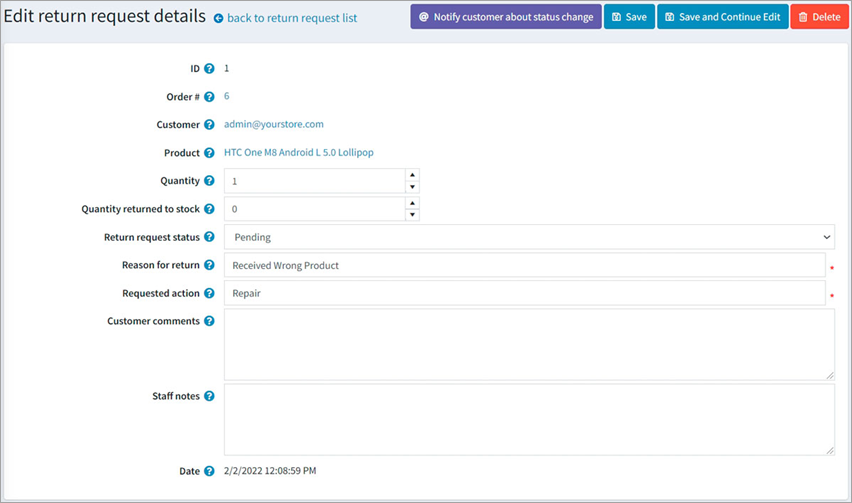Click the Staff notes help icon
Image resolution: width=852 pixels, height=503 pixels.
209,396
